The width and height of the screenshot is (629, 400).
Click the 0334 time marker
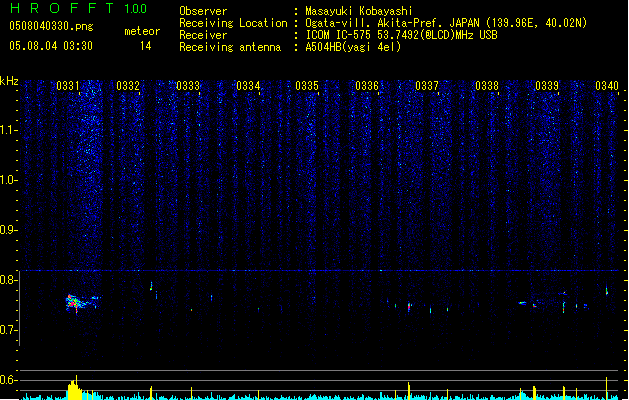click(248, 86)
